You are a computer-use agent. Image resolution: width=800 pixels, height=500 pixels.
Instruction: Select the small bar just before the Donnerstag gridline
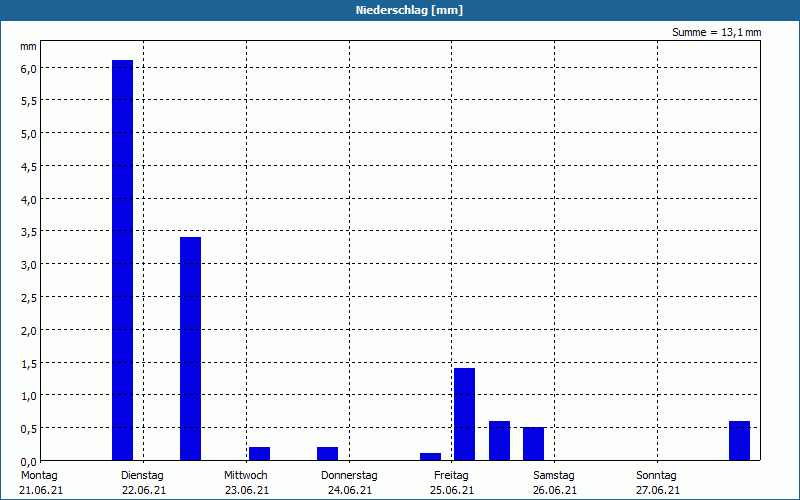[x=328, y=454]
